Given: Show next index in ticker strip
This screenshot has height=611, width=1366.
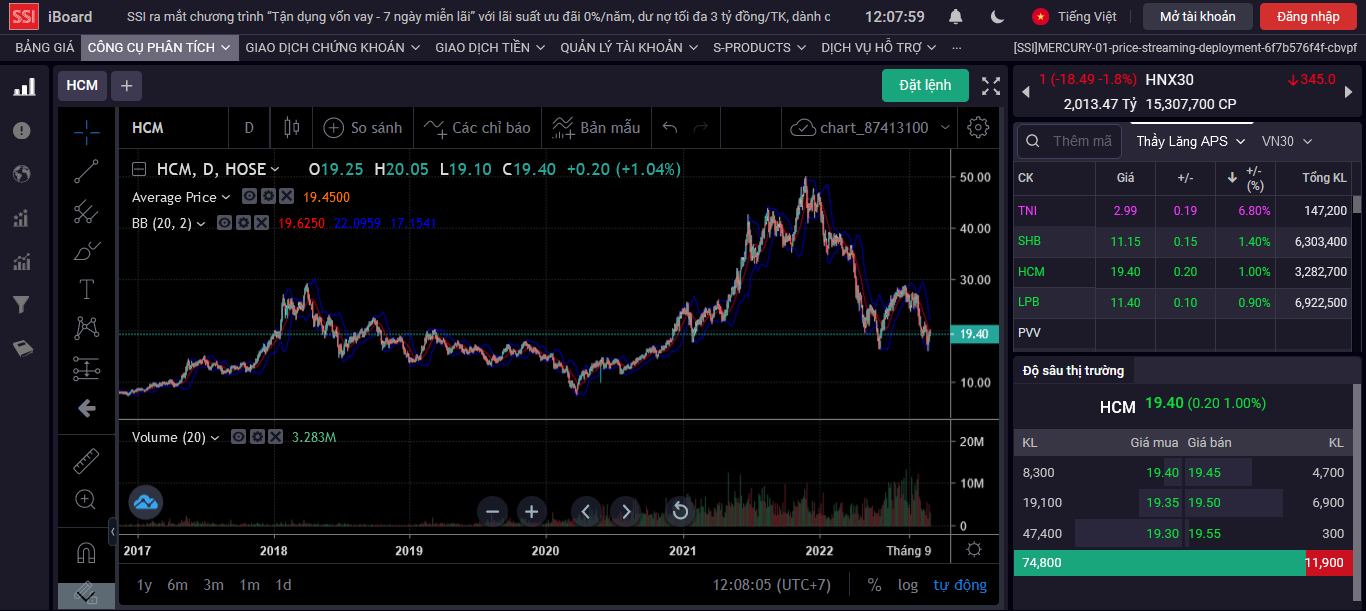Looking at the screenshot, I should [1350, 92].
